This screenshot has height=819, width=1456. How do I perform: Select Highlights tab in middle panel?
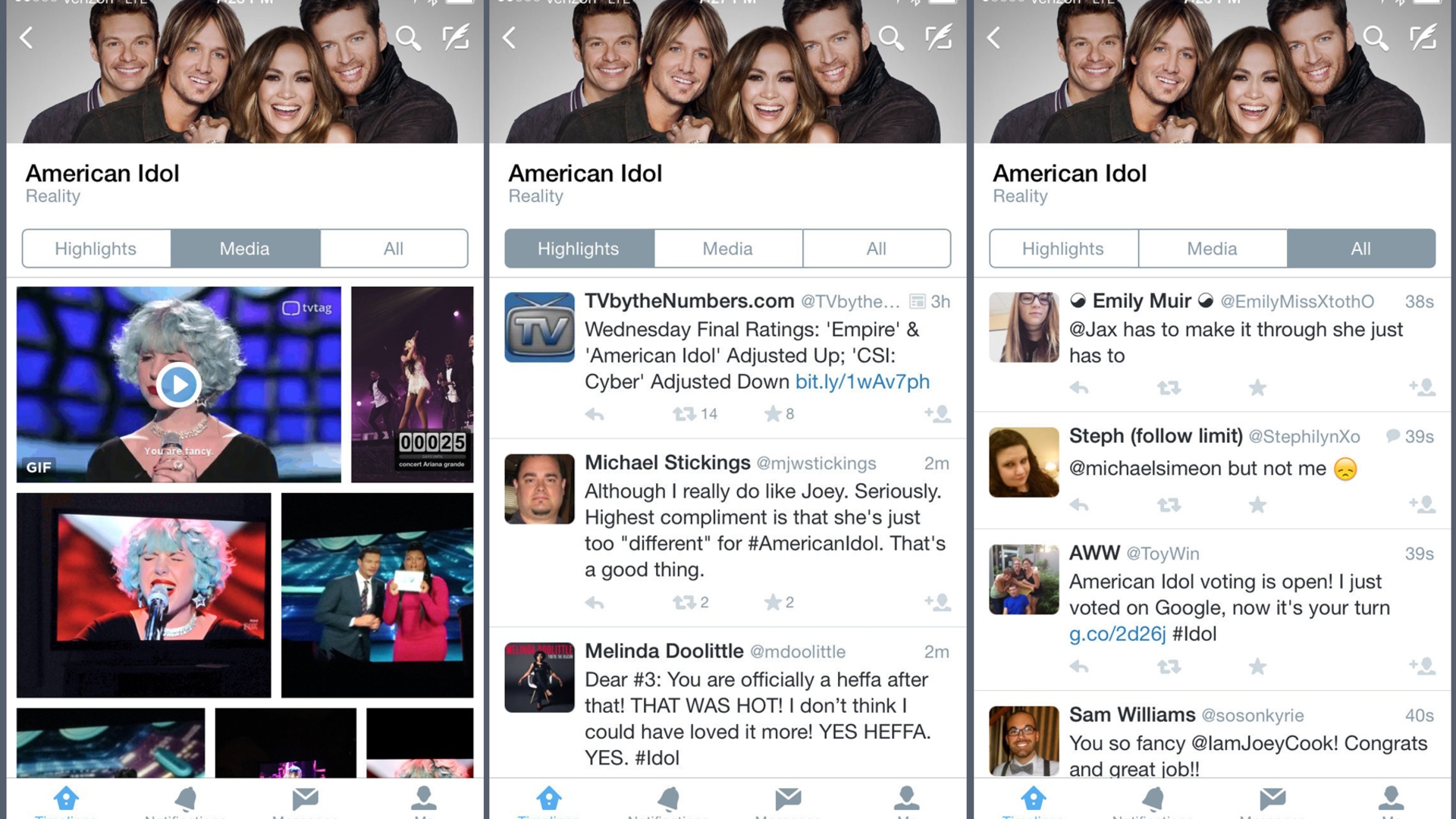tap(577, 248)
